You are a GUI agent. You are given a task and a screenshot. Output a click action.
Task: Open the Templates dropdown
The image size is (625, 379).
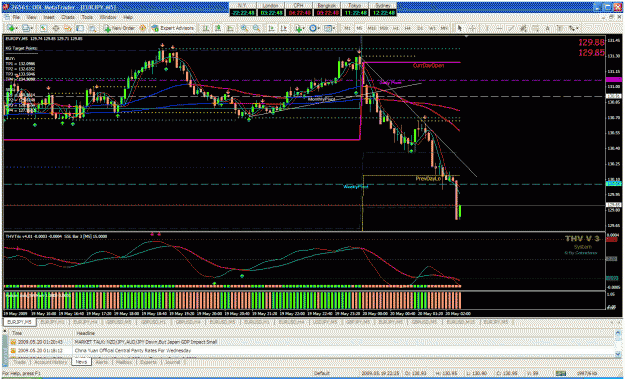329,28
